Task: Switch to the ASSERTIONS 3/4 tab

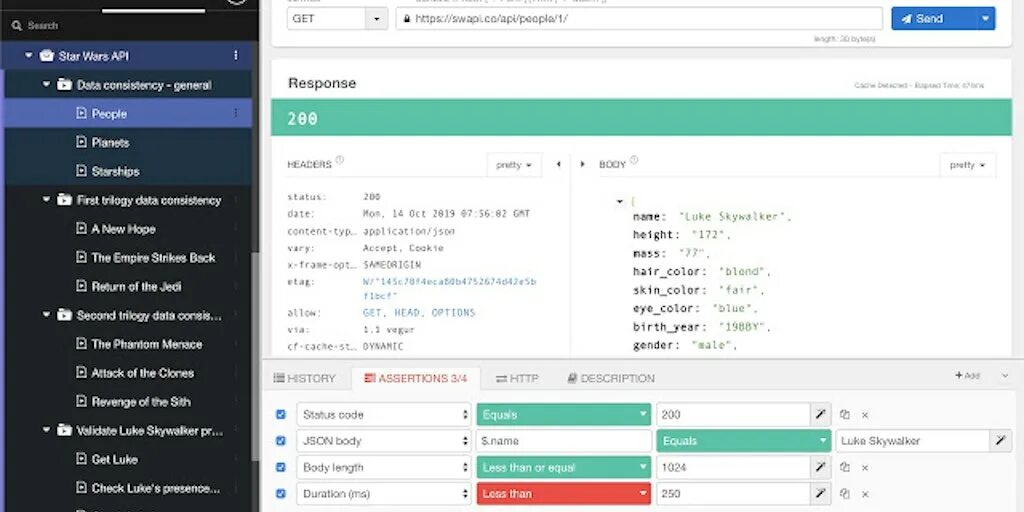Action: [415, 378]
